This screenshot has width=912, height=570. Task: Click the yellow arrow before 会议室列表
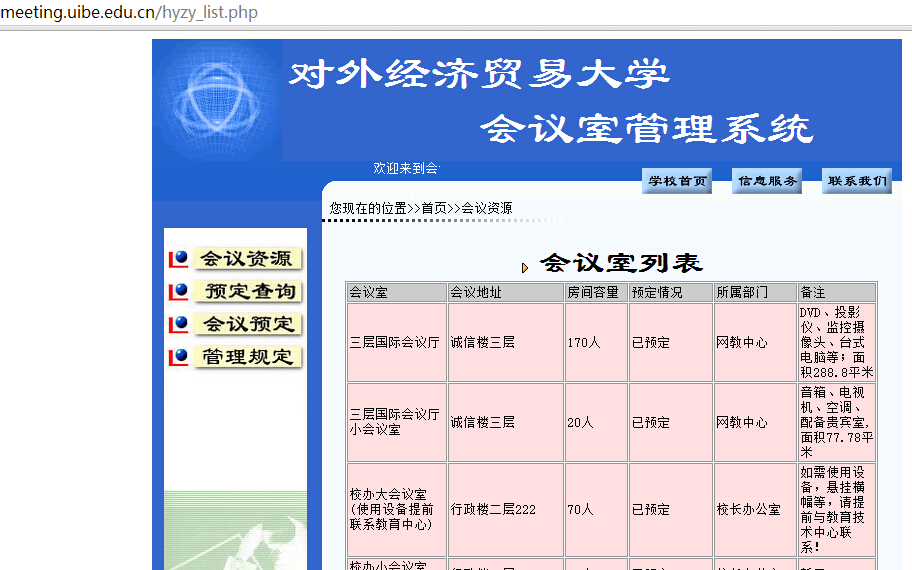[x=525, y=268]
